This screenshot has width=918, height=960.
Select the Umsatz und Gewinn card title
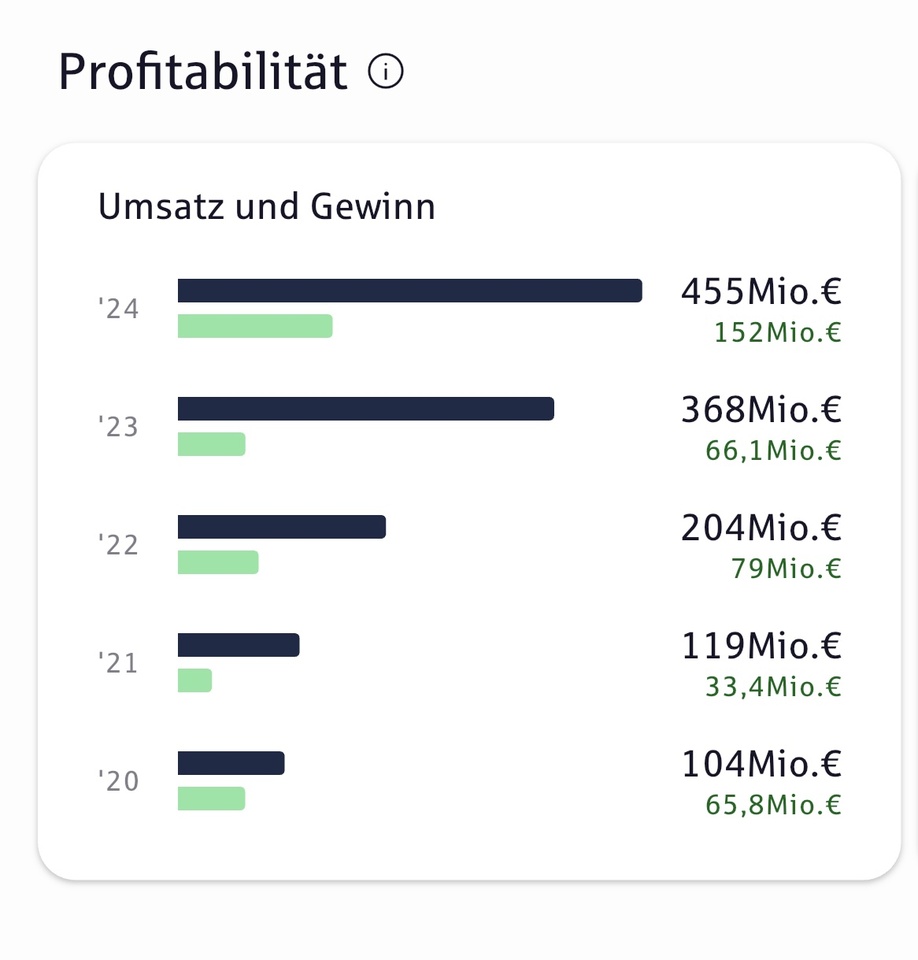click(x=267, y=207)
